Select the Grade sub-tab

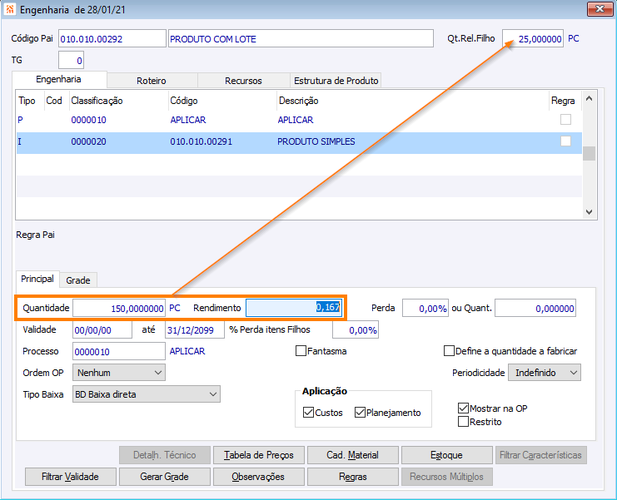coord(78,280)
